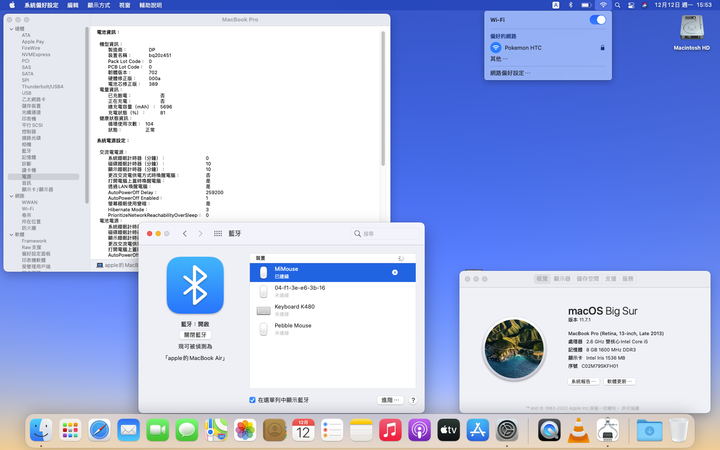Click the battery icon in the menu bar
The image size is (720, 450).
tap(586, 5)
